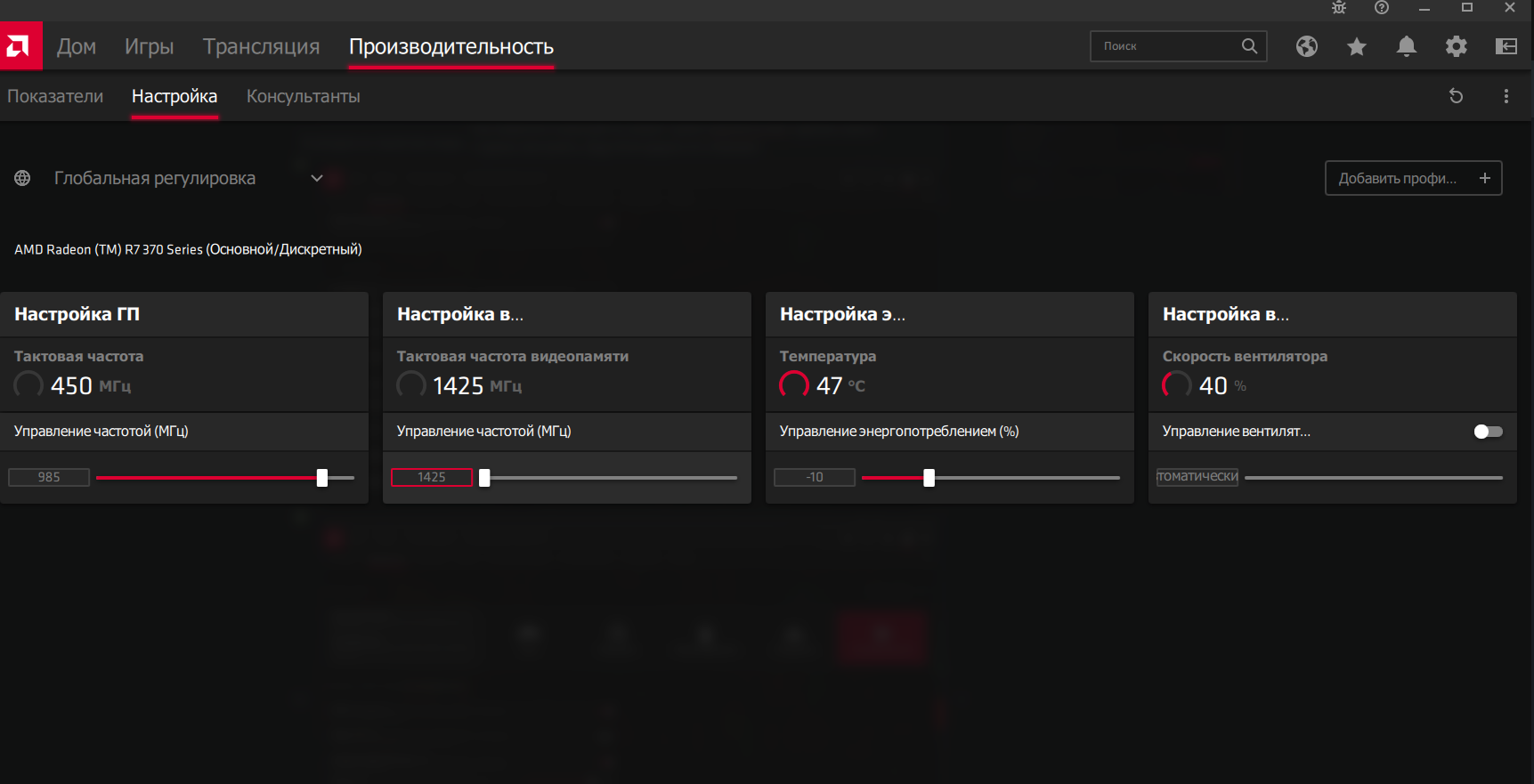Switch to the Показатели sub-tab
The image size is (1534, 784).
click(55, 96)
